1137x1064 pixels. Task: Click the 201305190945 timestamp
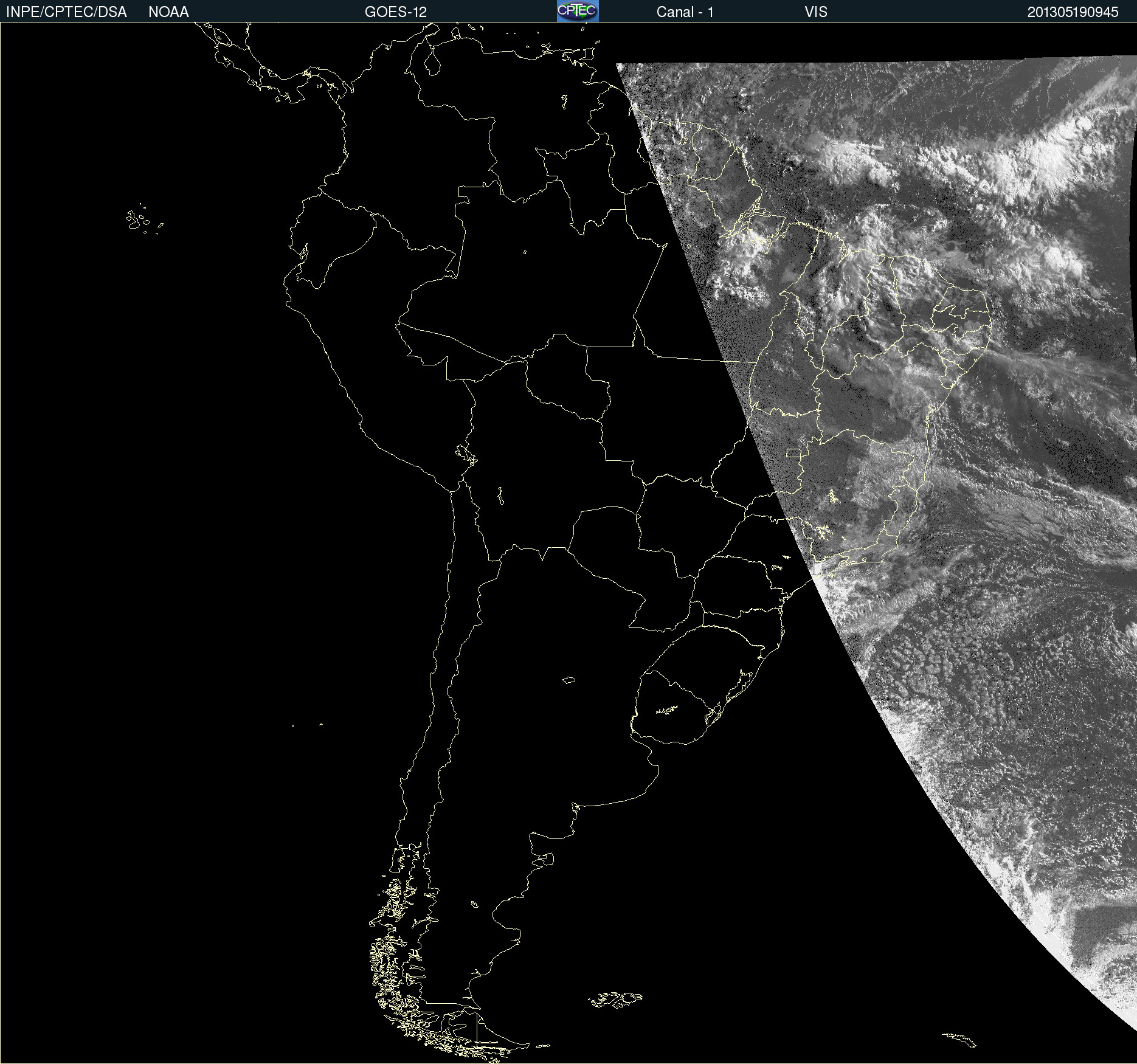[x=1073, y=12]
